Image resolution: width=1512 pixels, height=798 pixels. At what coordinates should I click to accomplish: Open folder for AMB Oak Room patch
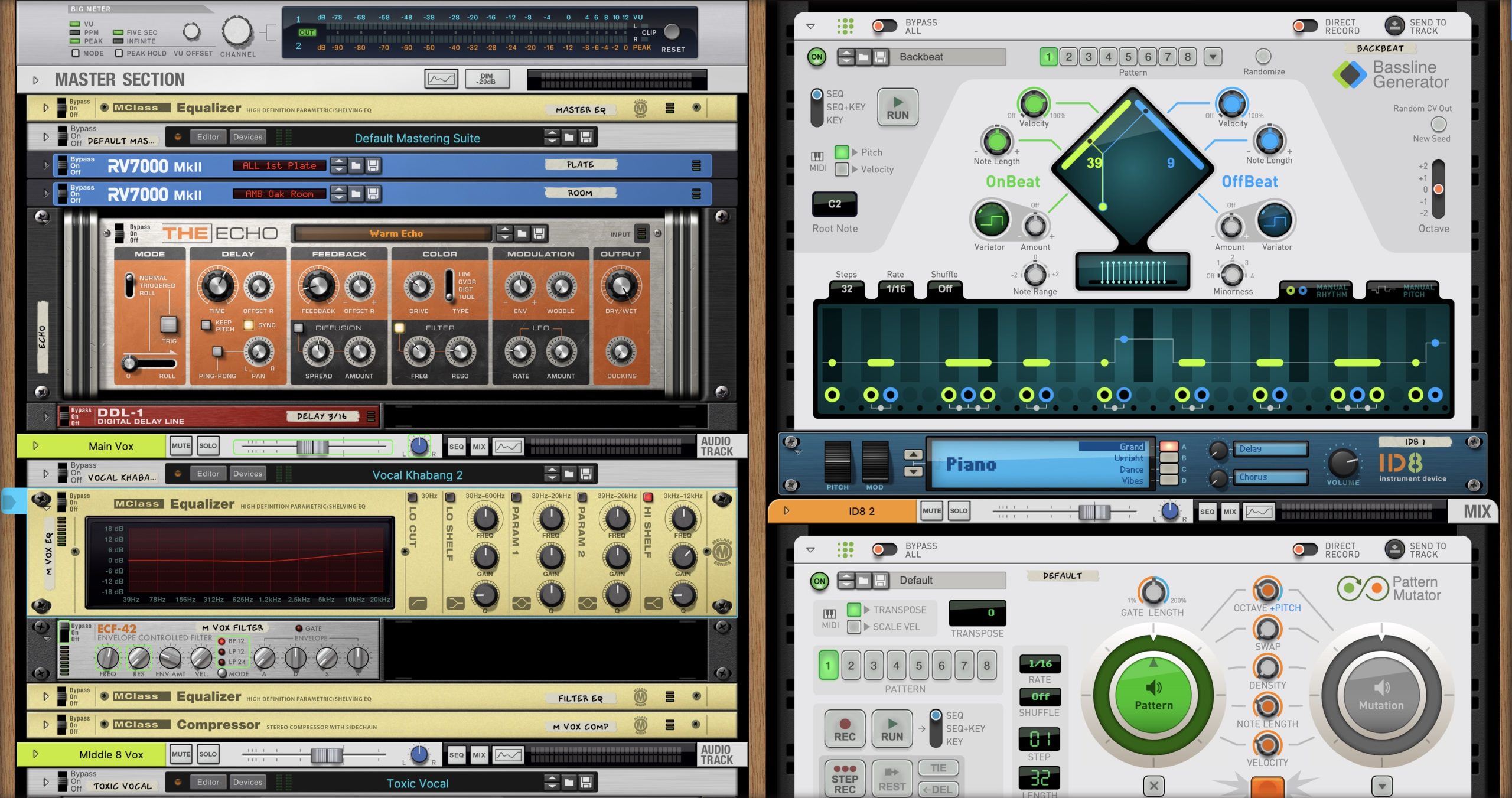coord(356,194)
